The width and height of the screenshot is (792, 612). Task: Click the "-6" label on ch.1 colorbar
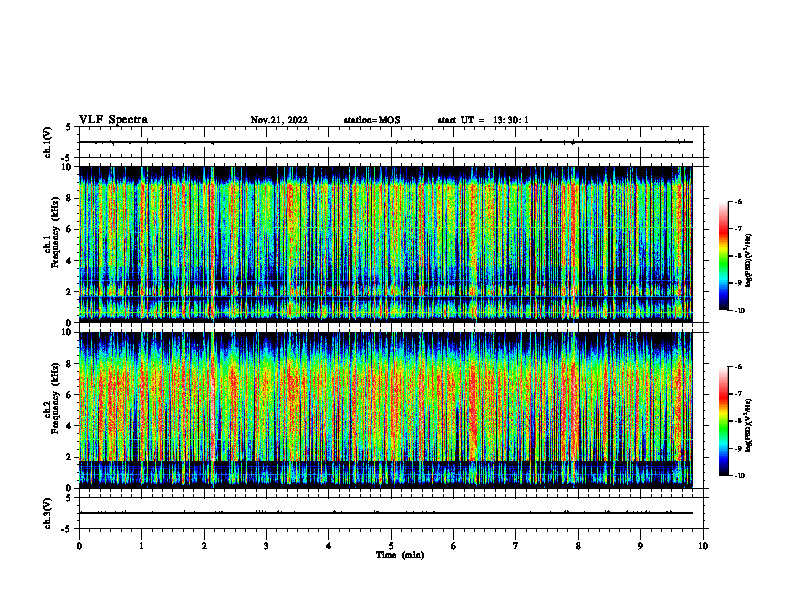tap(738, 201)
